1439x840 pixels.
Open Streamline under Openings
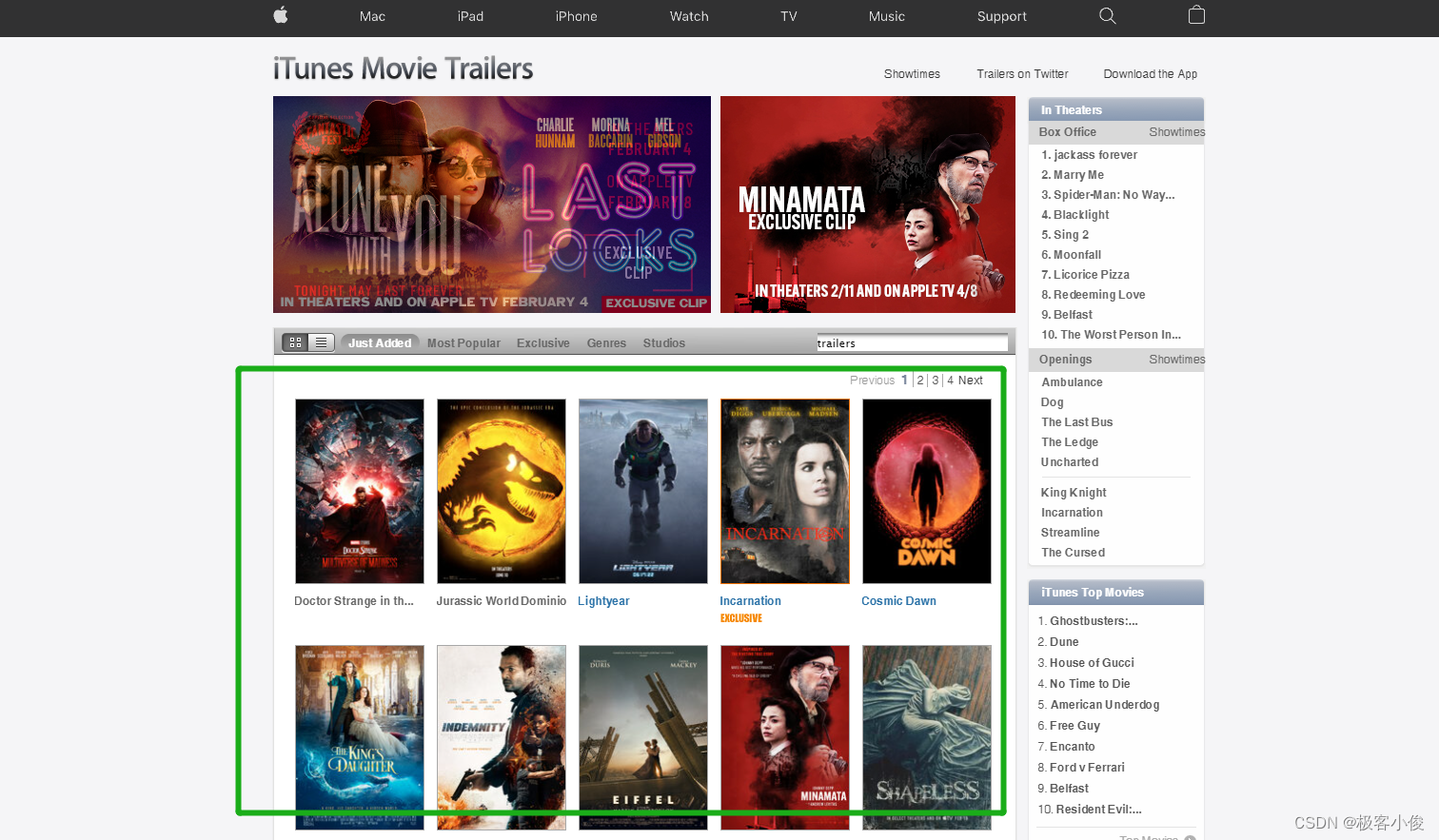(x=1071, y=533)
